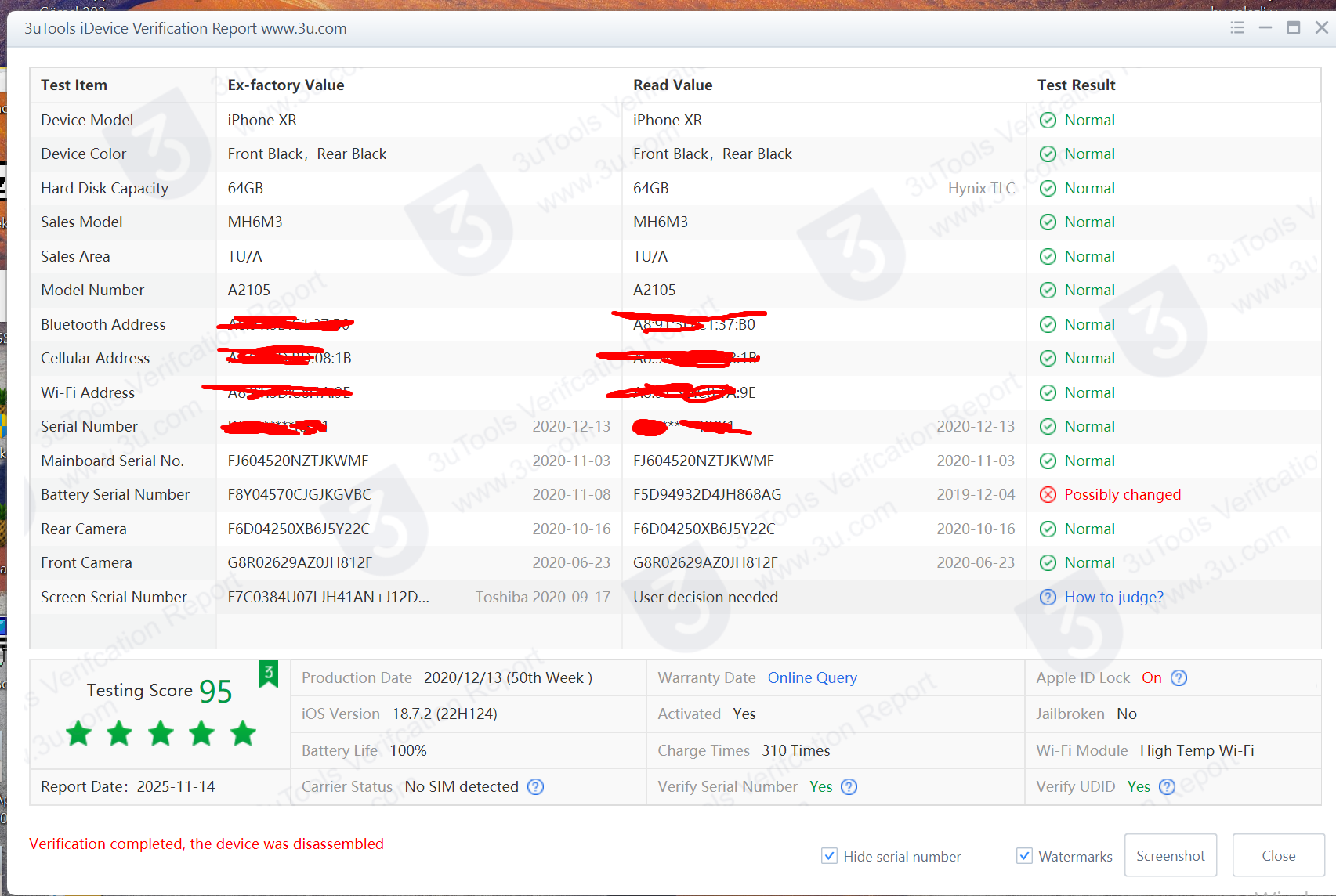Click the Apple ID Lock On status

pos(1151,678)
